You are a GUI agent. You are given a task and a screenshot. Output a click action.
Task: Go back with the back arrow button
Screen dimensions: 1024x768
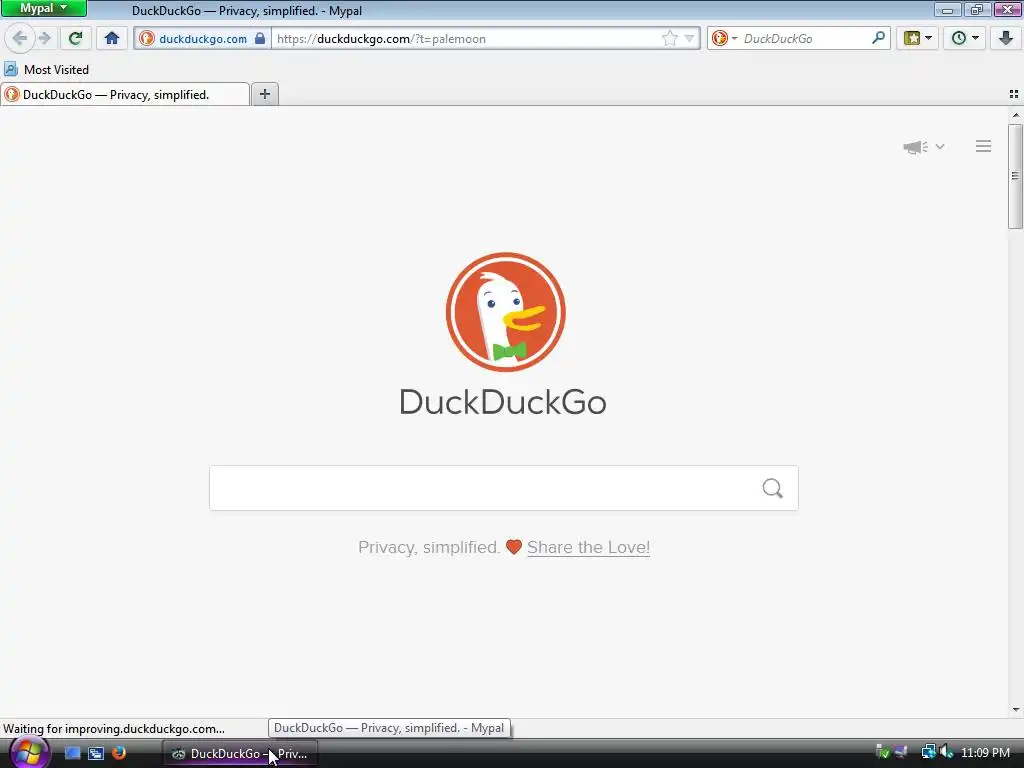point(20,38)
